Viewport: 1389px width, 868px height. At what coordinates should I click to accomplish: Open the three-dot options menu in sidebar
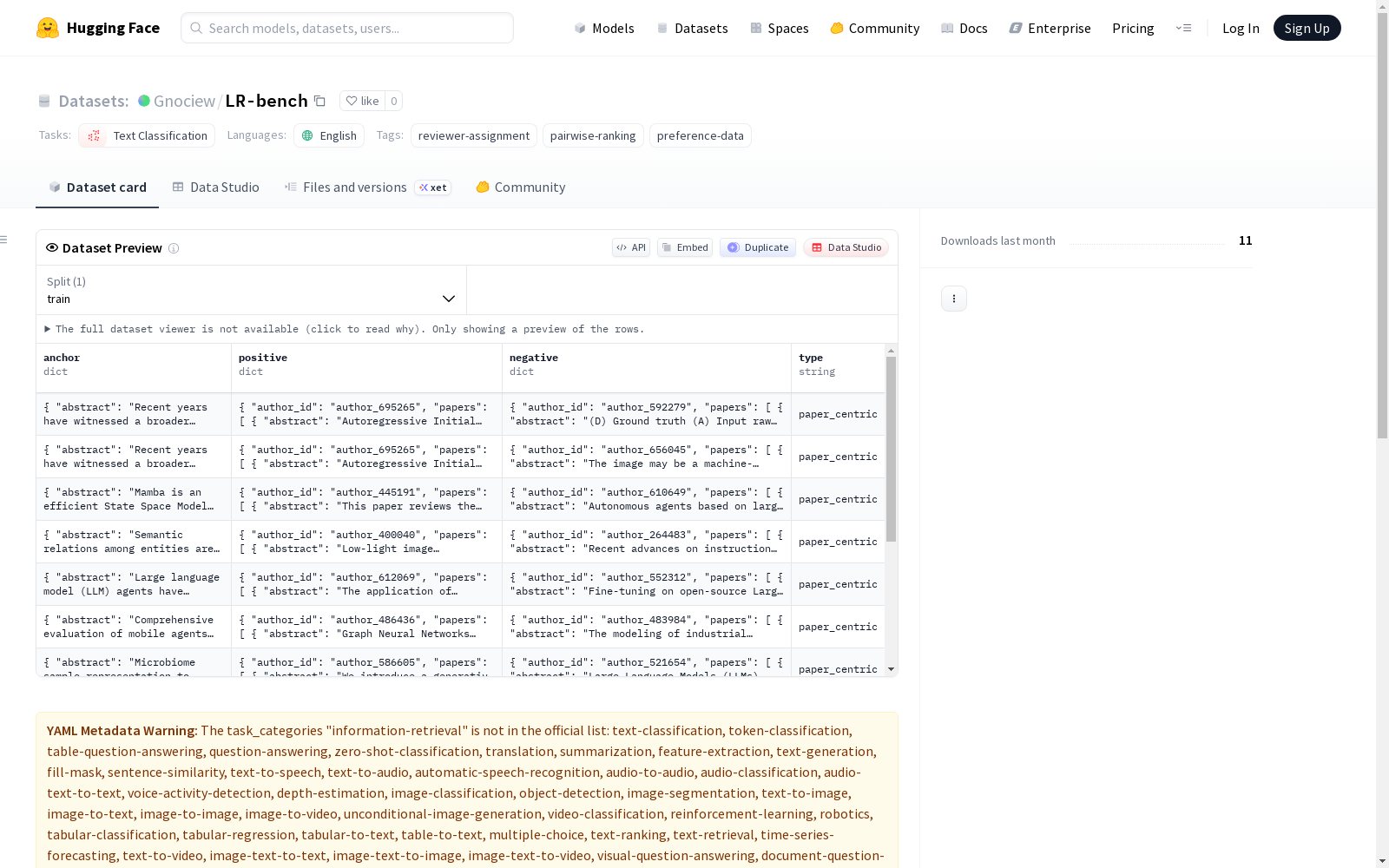(954, 299)
